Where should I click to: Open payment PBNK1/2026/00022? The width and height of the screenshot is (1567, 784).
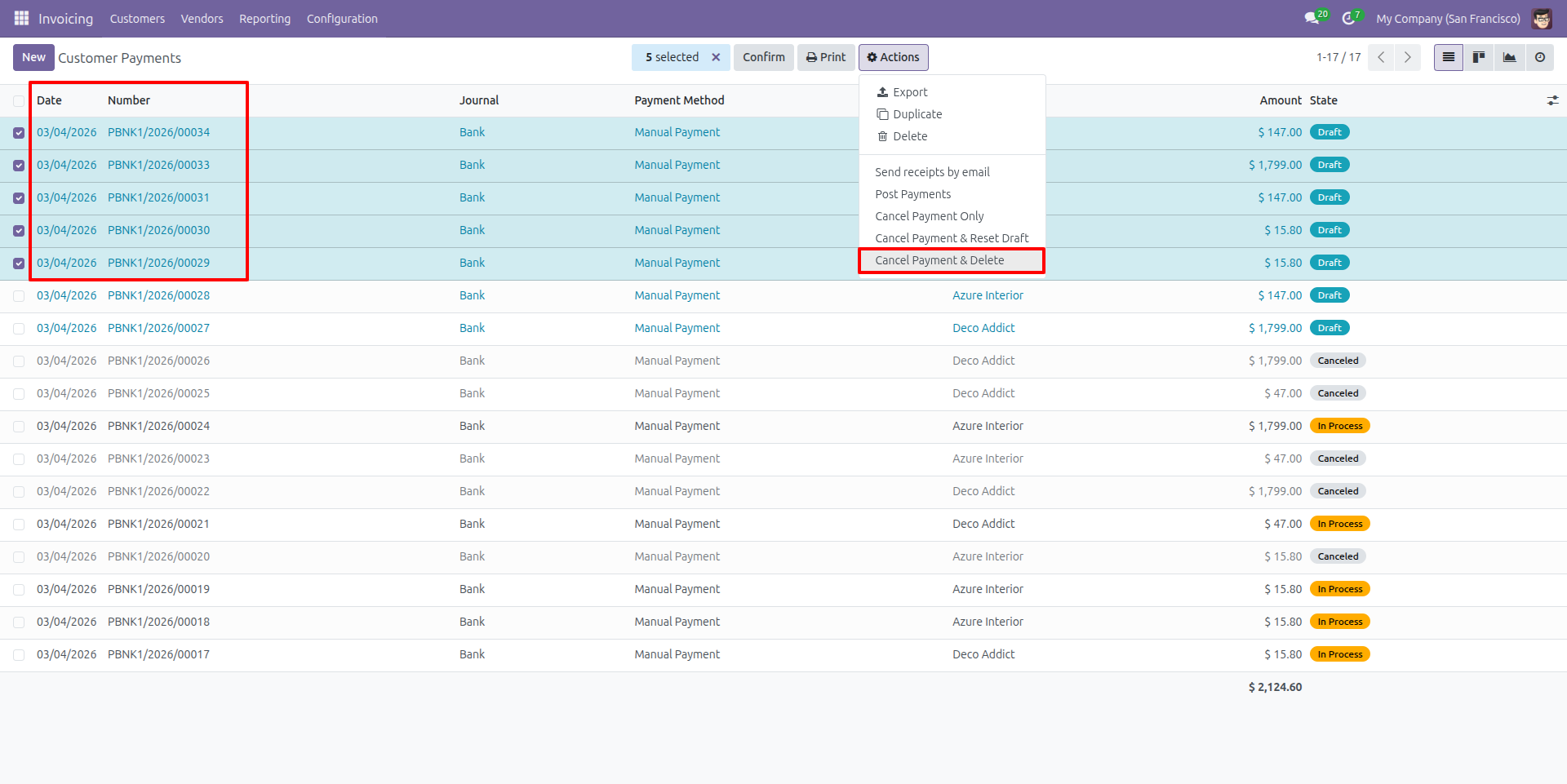pos(158,491)
